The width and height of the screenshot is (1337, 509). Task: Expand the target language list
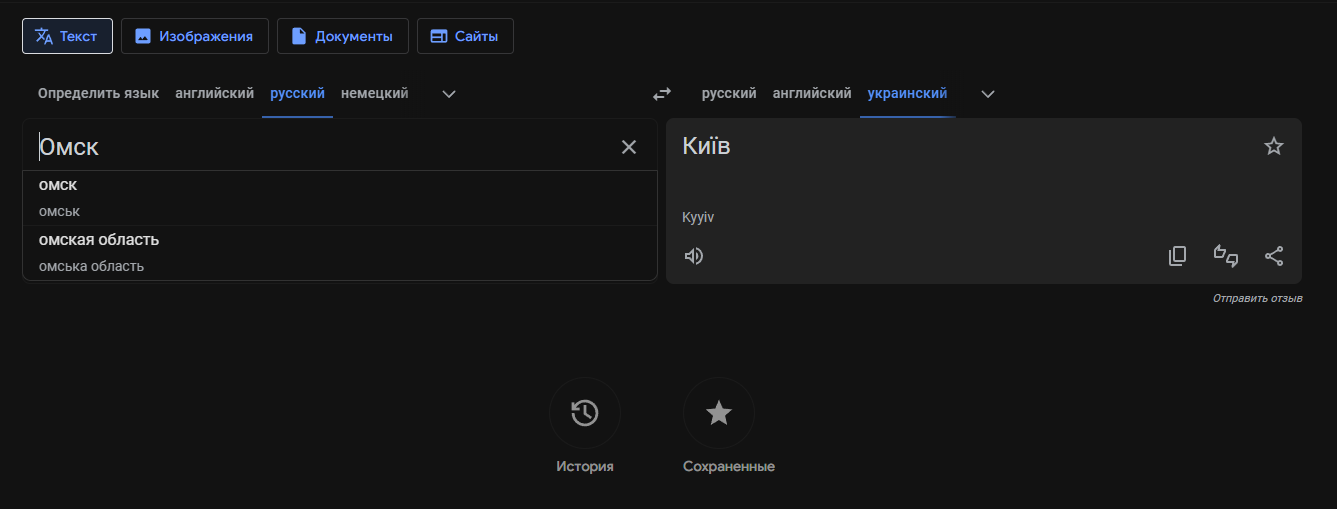[988, 94]
